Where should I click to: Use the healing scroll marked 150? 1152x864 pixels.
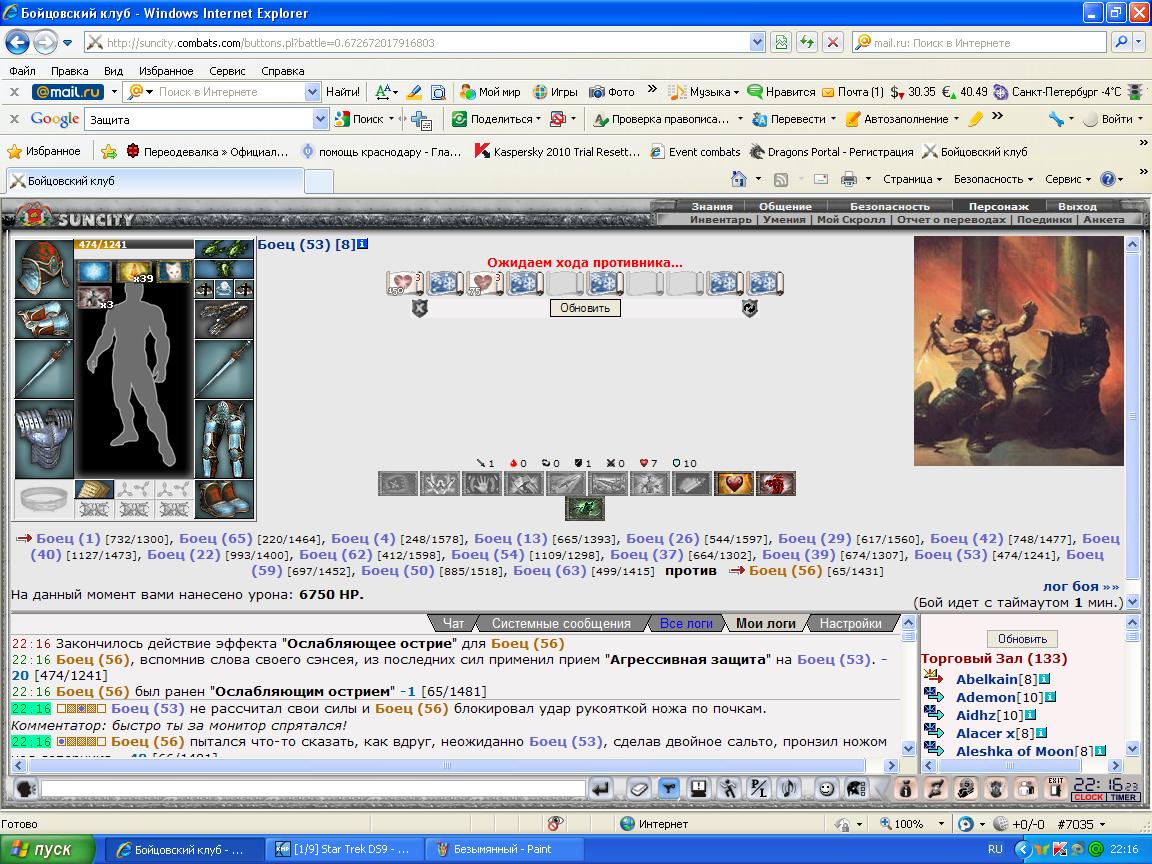coord(406,284)
